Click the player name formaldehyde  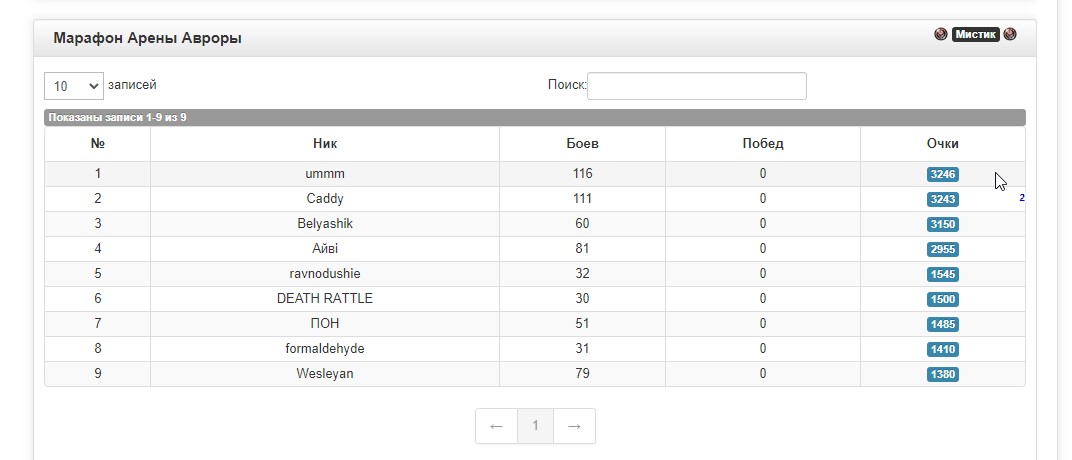point(325,349)
